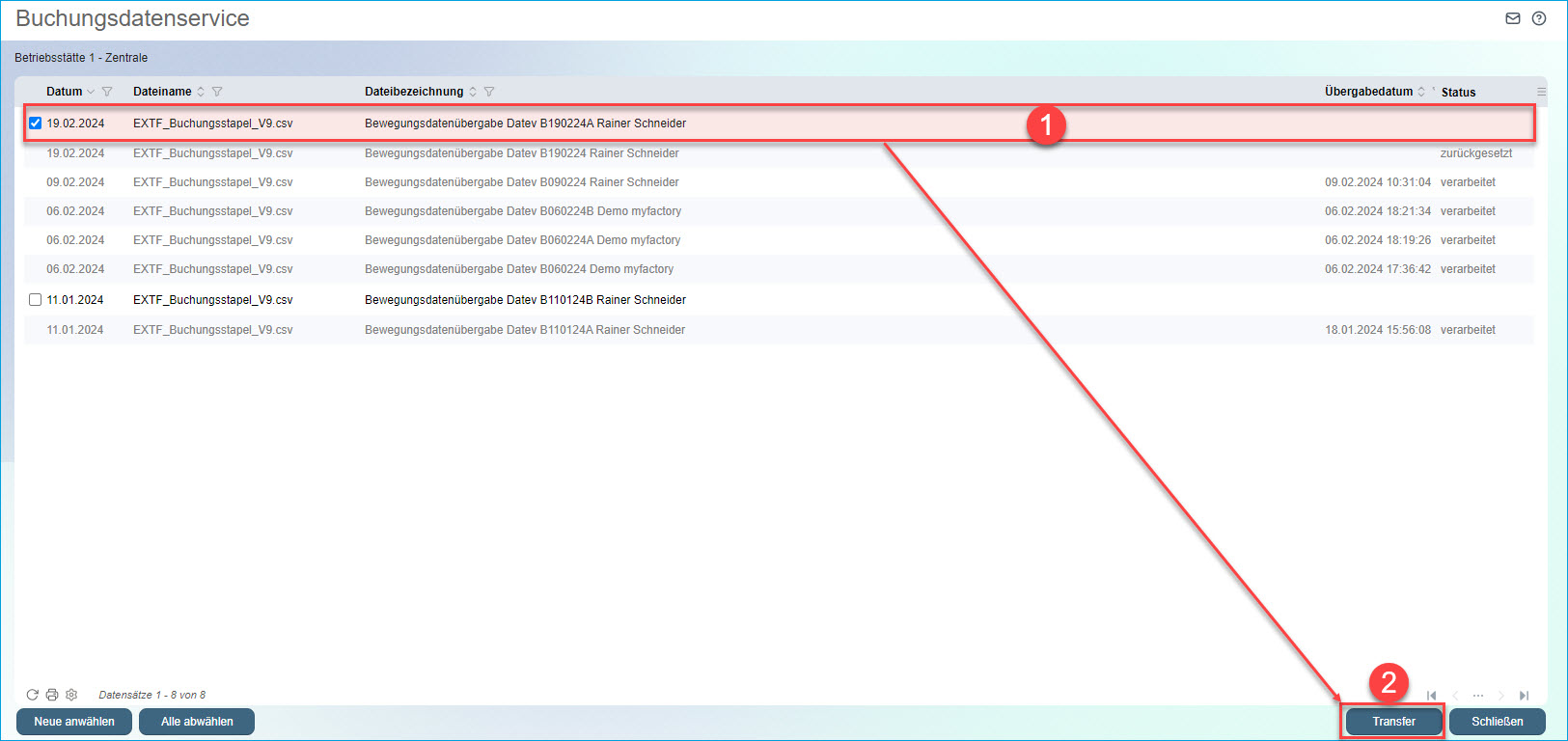Jump to the last page of records
Screen dimensions: 1568x741
coord(1525,696)
